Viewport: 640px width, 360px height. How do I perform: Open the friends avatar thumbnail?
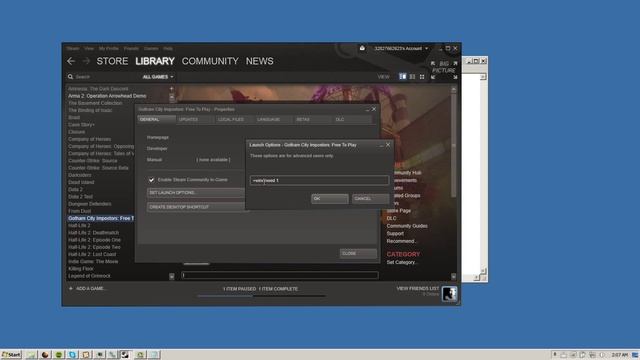tap(449, 294)
